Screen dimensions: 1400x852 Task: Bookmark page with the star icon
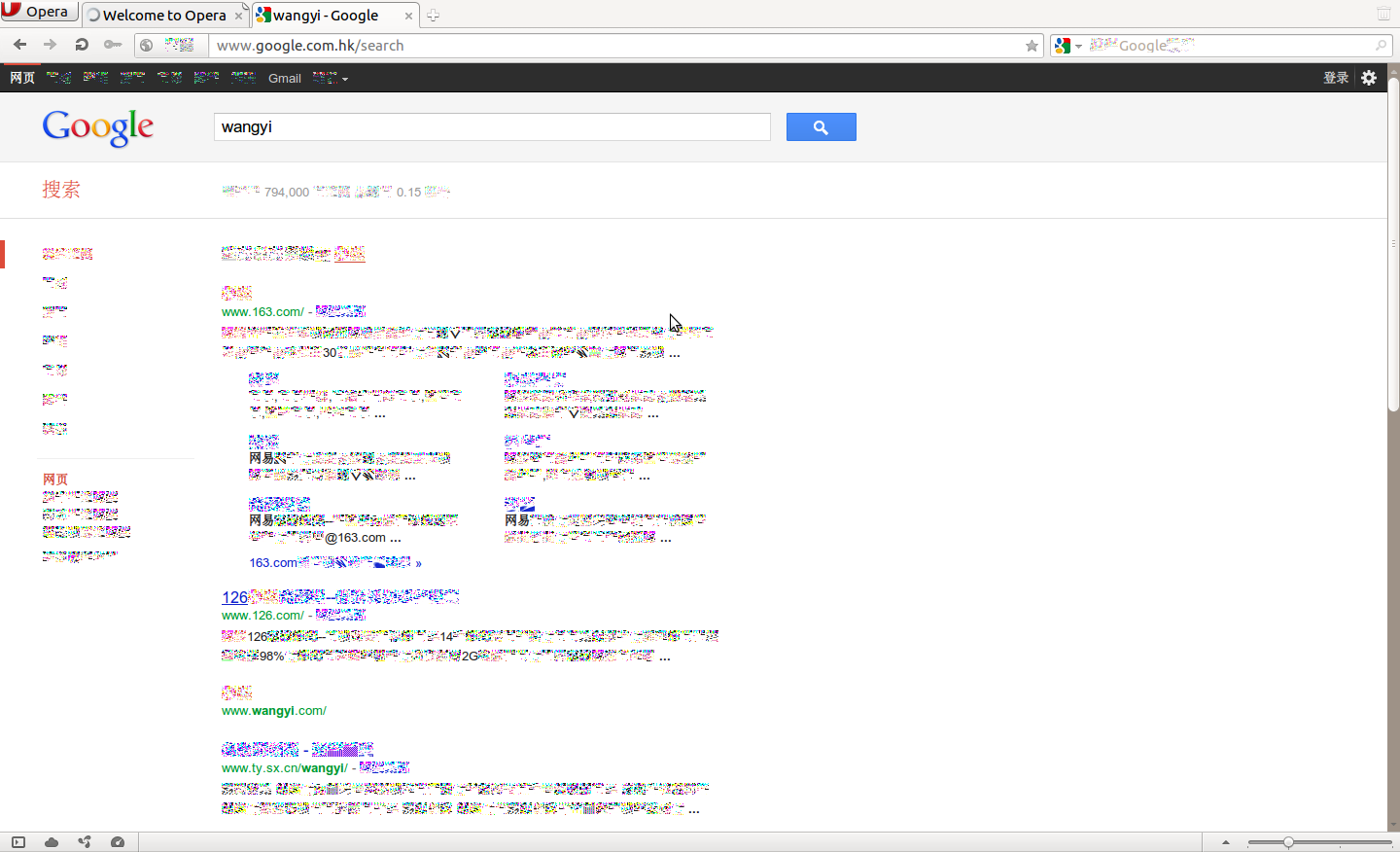click(x=1032, y=46)
